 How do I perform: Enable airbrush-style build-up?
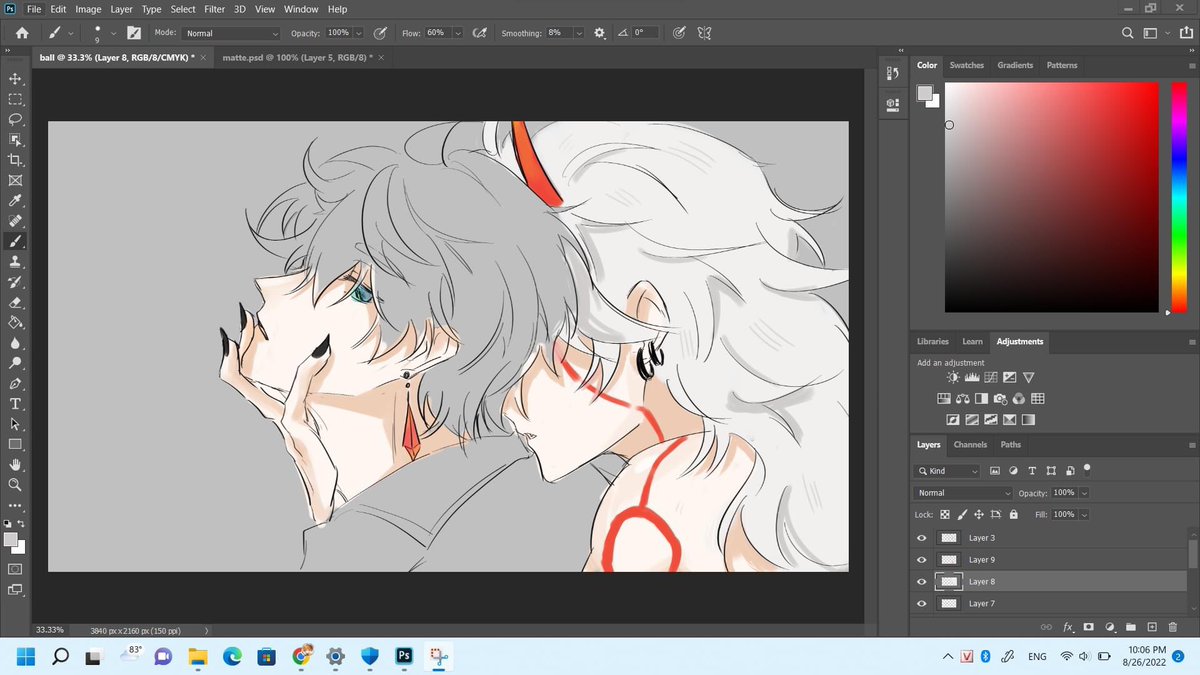479,33
